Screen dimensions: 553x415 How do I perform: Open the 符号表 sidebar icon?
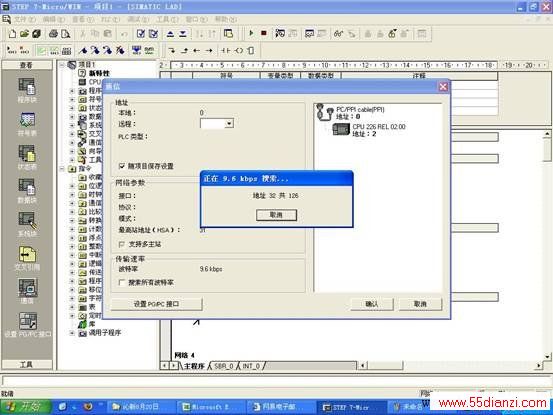pyautogui.click(x=27, y=124)
